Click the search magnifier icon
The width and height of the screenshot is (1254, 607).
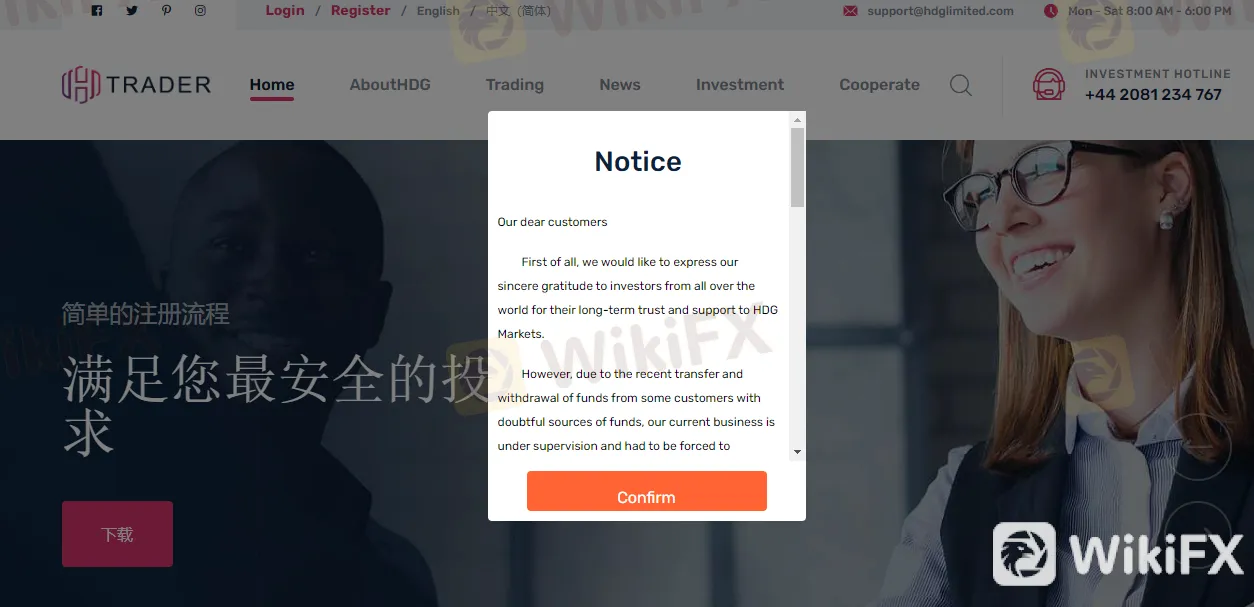961,85
